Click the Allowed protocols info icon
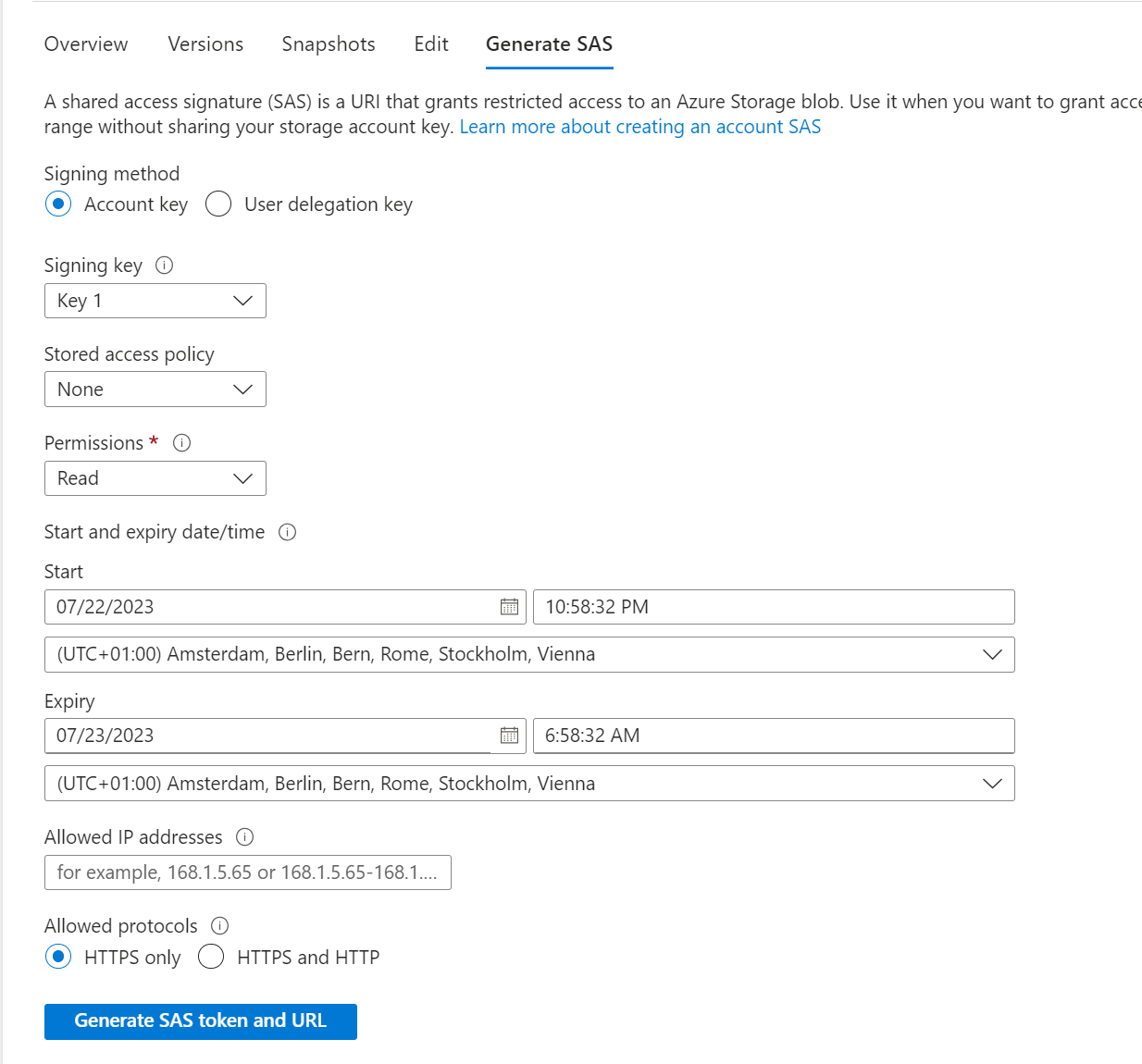Image resolution: width=1142 pixels, height=1064 pixels. pyautogui.click(x=220, y=925)
